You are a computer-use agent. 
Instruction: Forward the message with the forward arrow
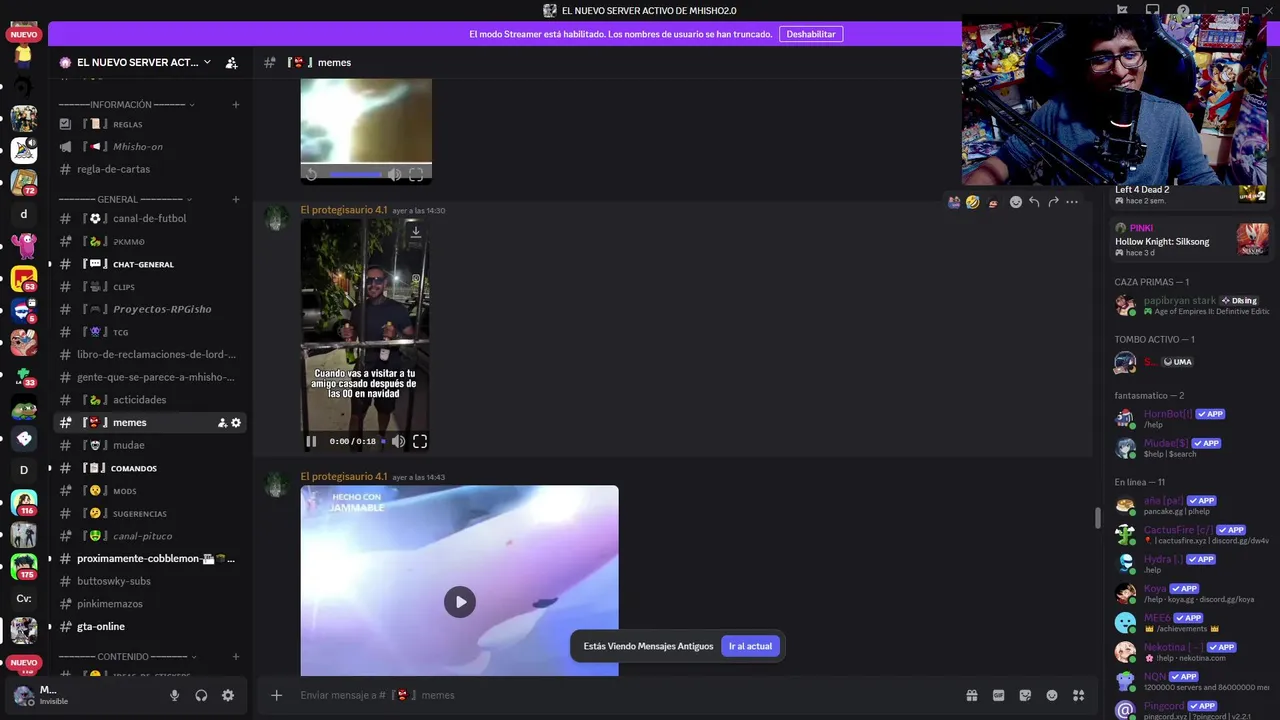pos(1053,202)
